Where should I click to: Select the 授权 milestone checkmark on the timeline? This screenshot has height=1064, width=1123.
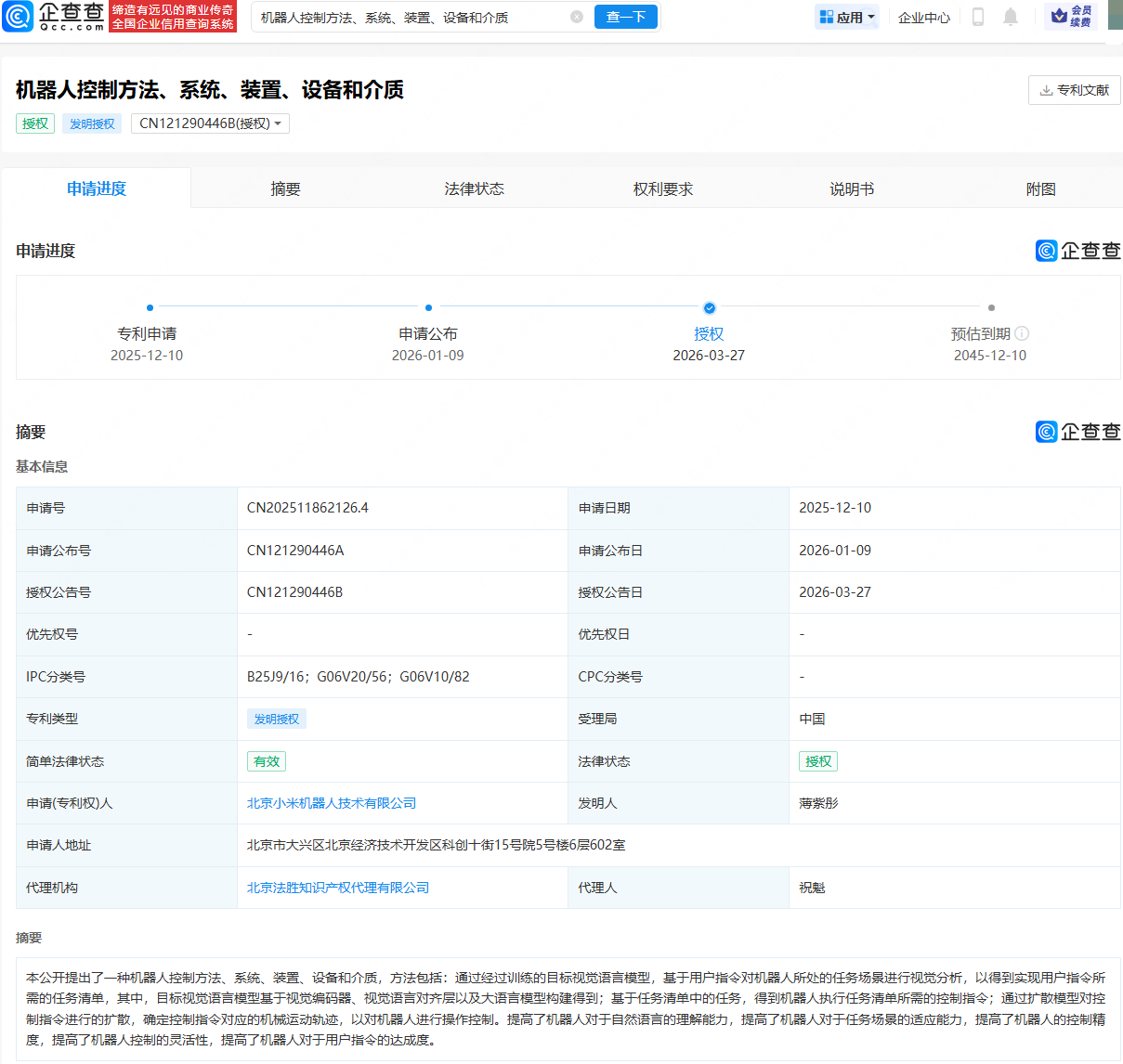tap(709, 307)
